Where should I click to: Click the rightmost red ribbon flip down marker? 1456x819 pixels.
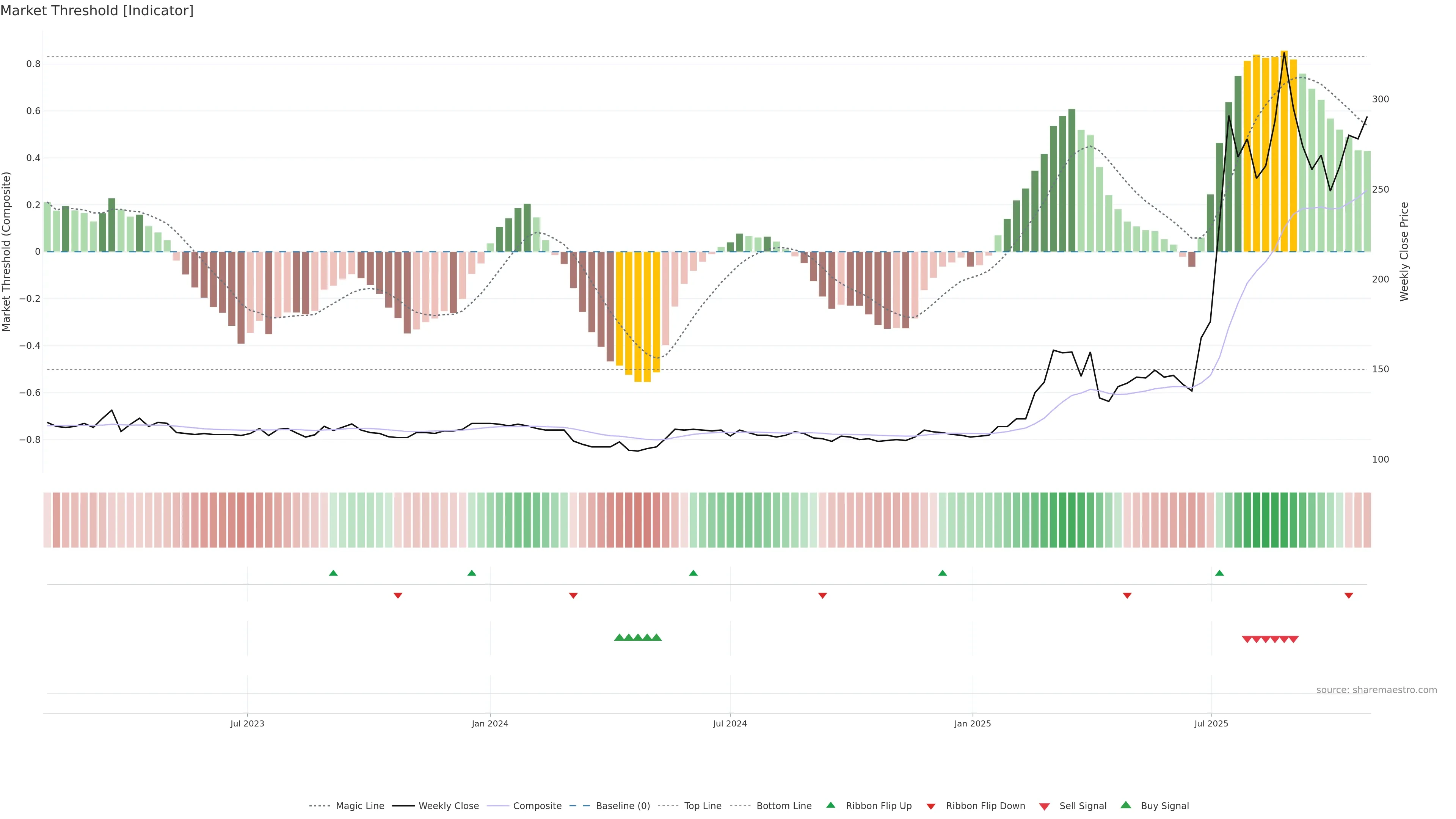click(1349, 596)
